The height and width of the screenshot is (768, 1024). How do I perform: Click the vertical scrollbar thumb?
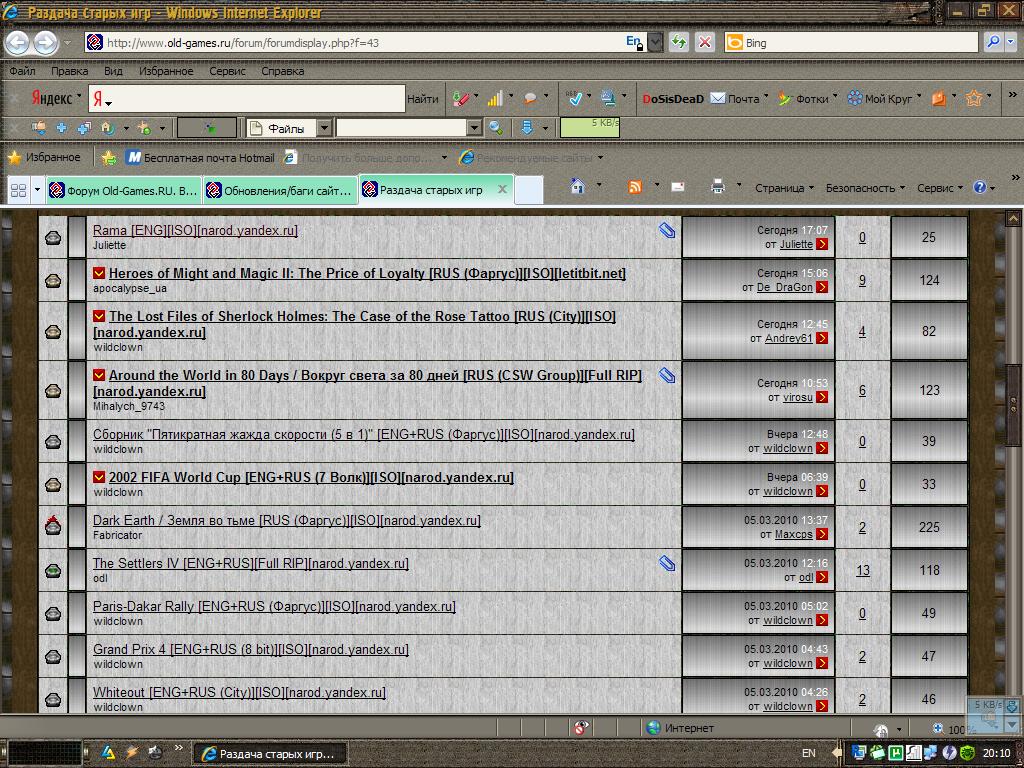[x=1013, y=405]
